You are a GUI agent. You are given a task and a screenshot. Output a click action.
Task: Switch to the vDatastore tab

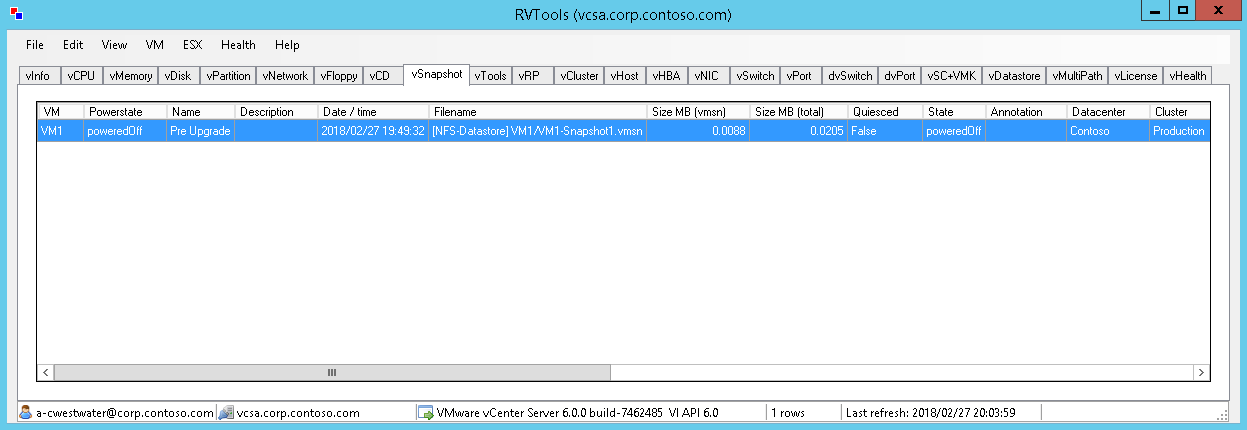click(x=1014, y=76)
